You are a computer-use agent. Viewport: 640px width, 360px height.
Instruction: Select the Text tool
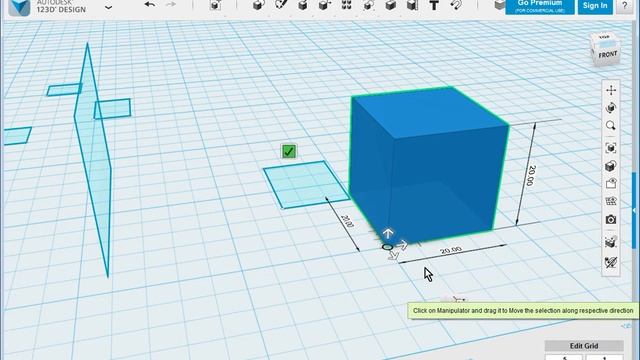tap(434, 5)
